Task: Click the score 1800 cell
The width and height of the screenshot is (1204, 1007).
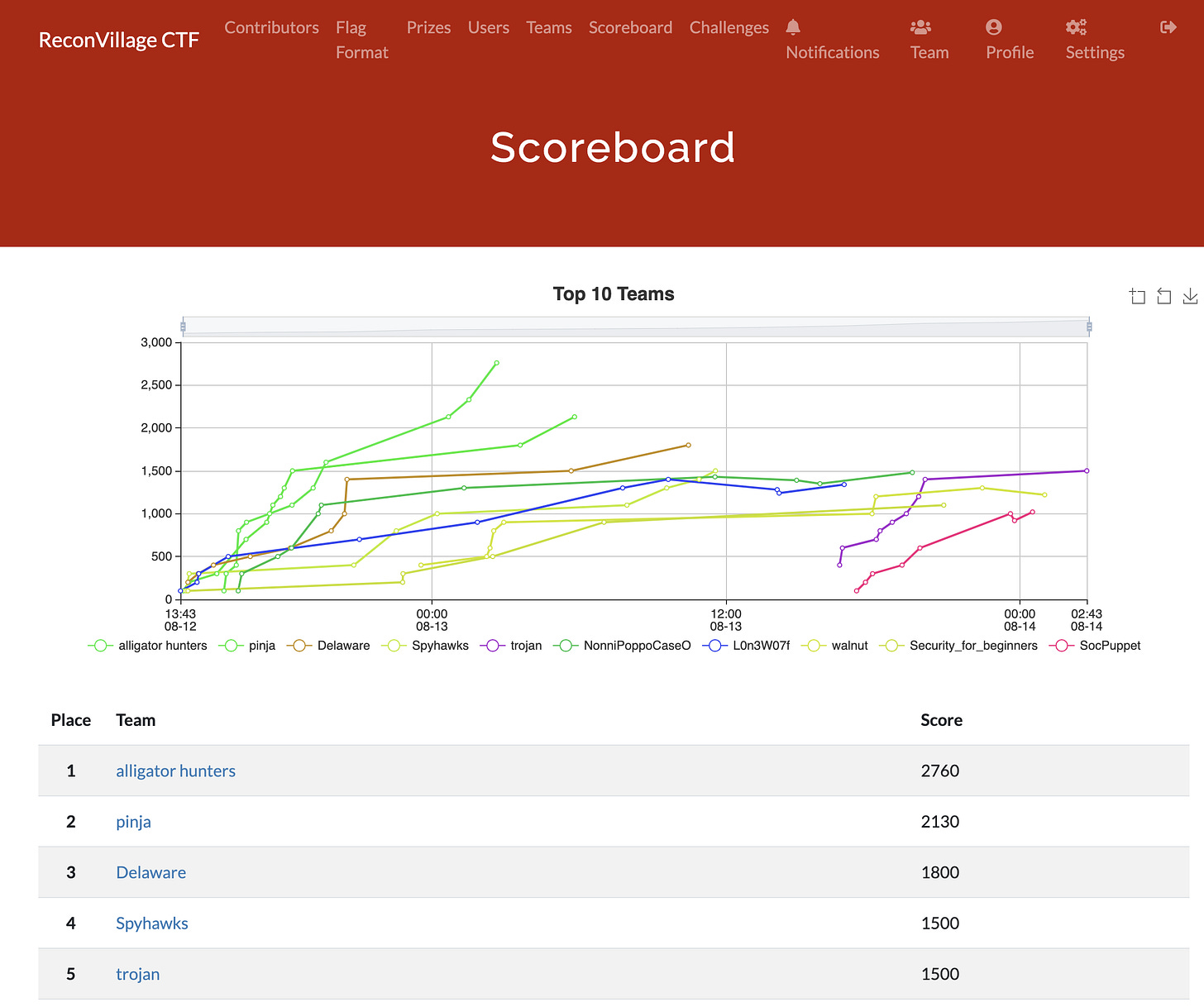Action: [940, 872]
